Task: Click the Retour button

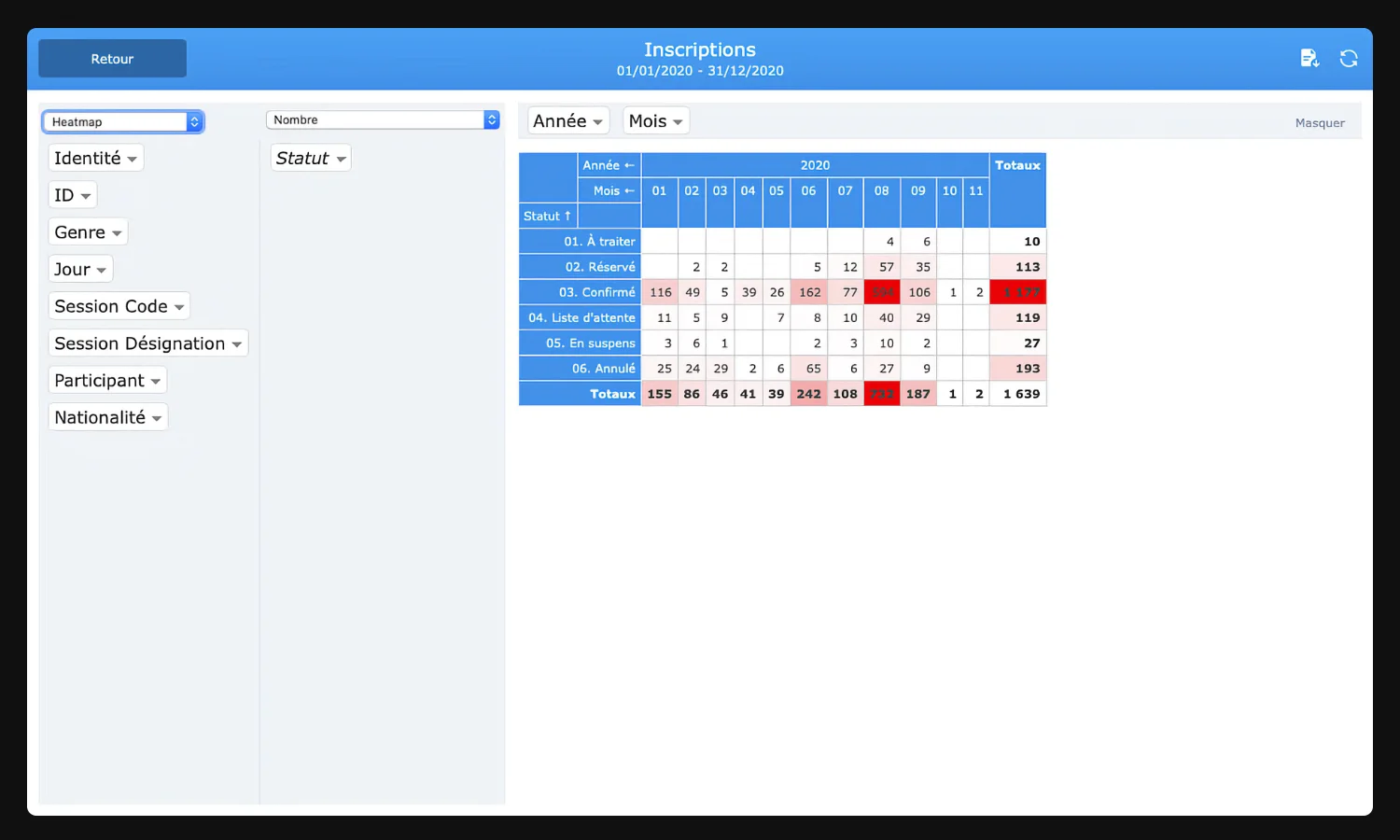Action: pos(112,59)
